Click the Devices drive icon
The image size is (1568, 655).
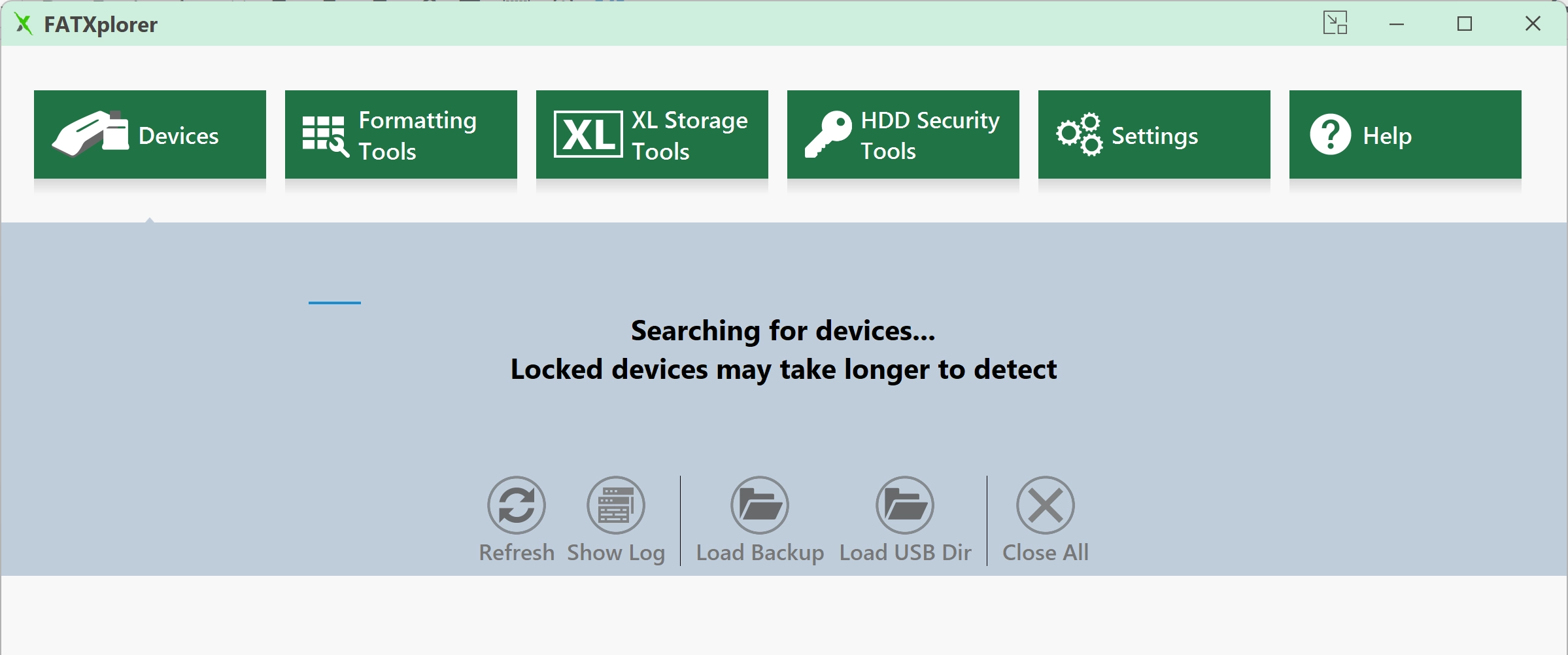click(90, 134)
